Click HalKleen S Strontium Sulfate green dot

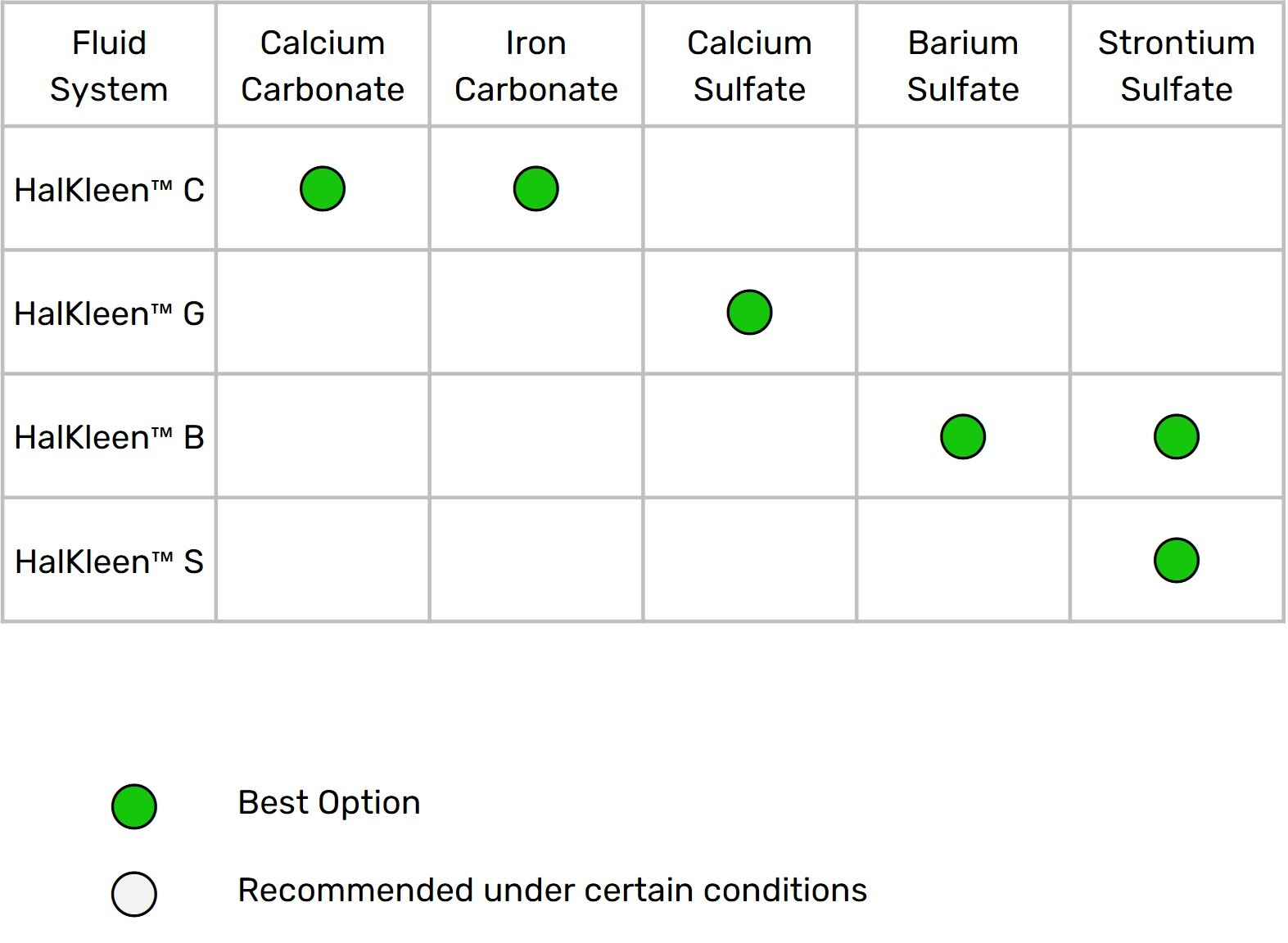pos(1177,561)
